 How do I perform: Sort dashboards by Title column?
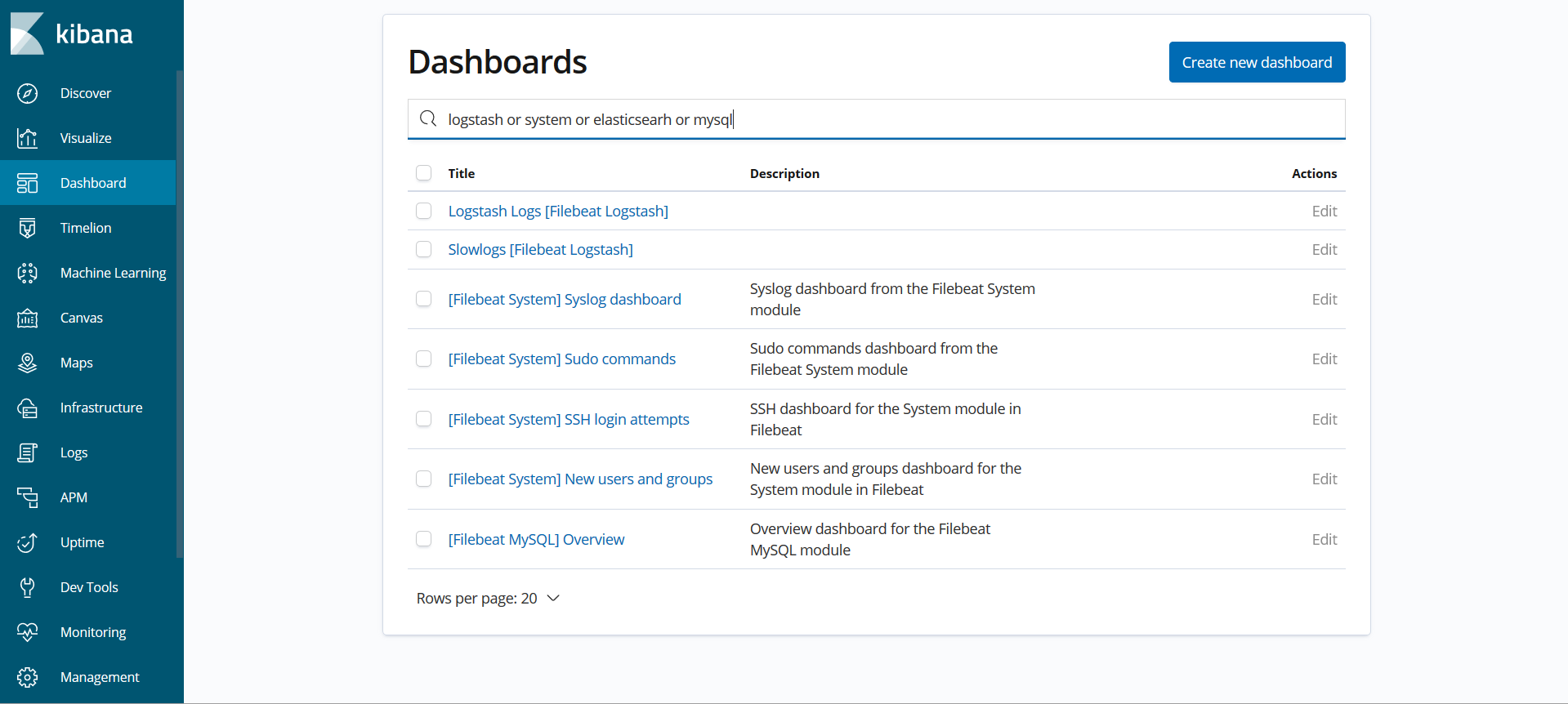(462, 173)
